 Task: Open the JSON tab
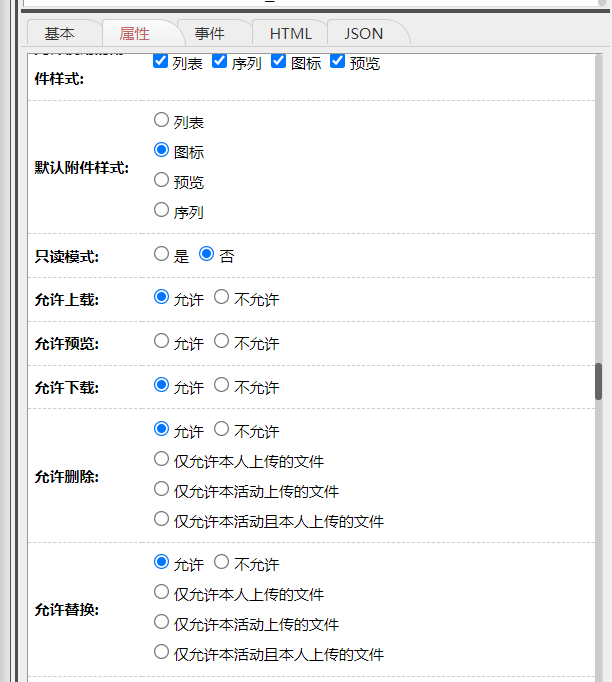364,33
